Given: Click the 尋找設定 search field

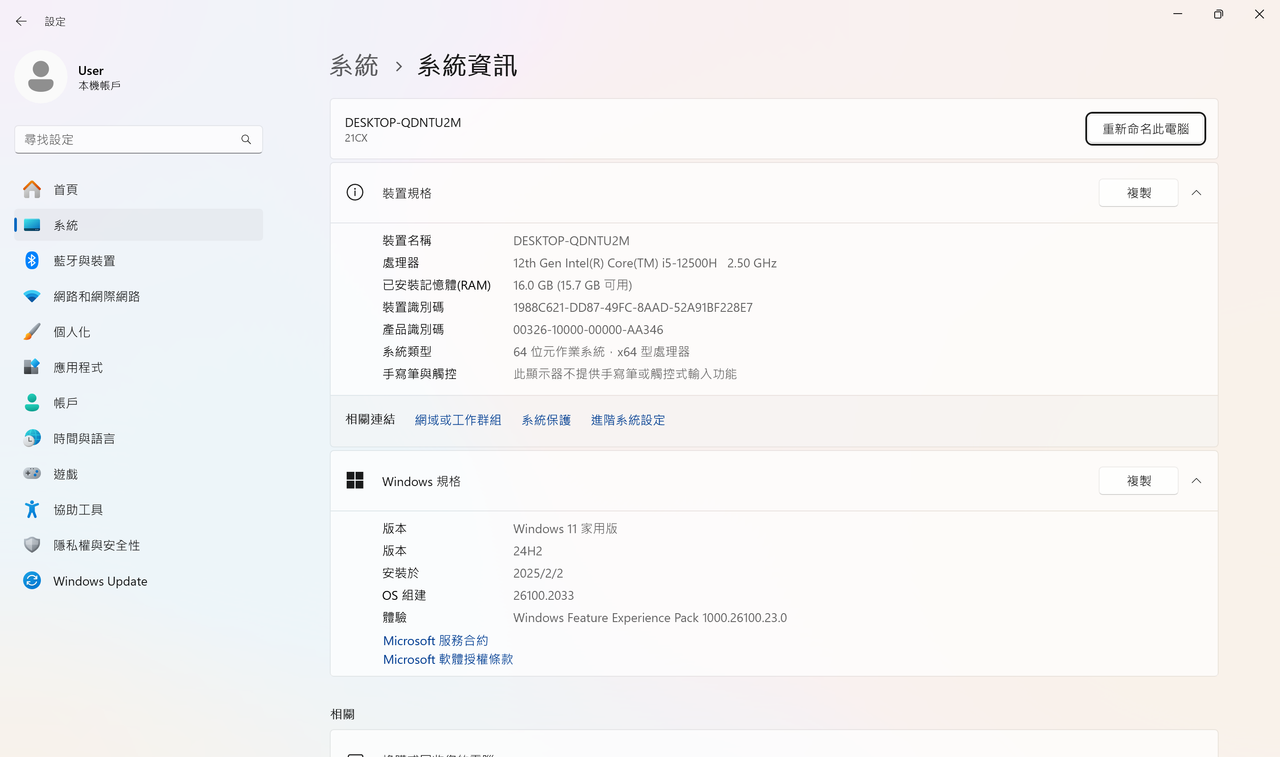Looking at the screenshot, I should (138, 140).
